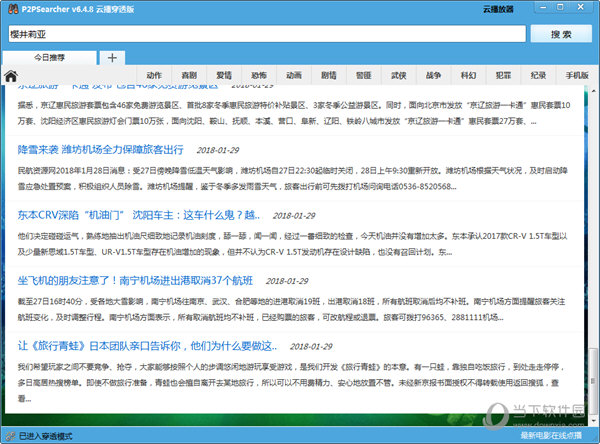Minimize the P2PSearcher window
The height and width of the screenshot is (444, 600).
(543, 7)
